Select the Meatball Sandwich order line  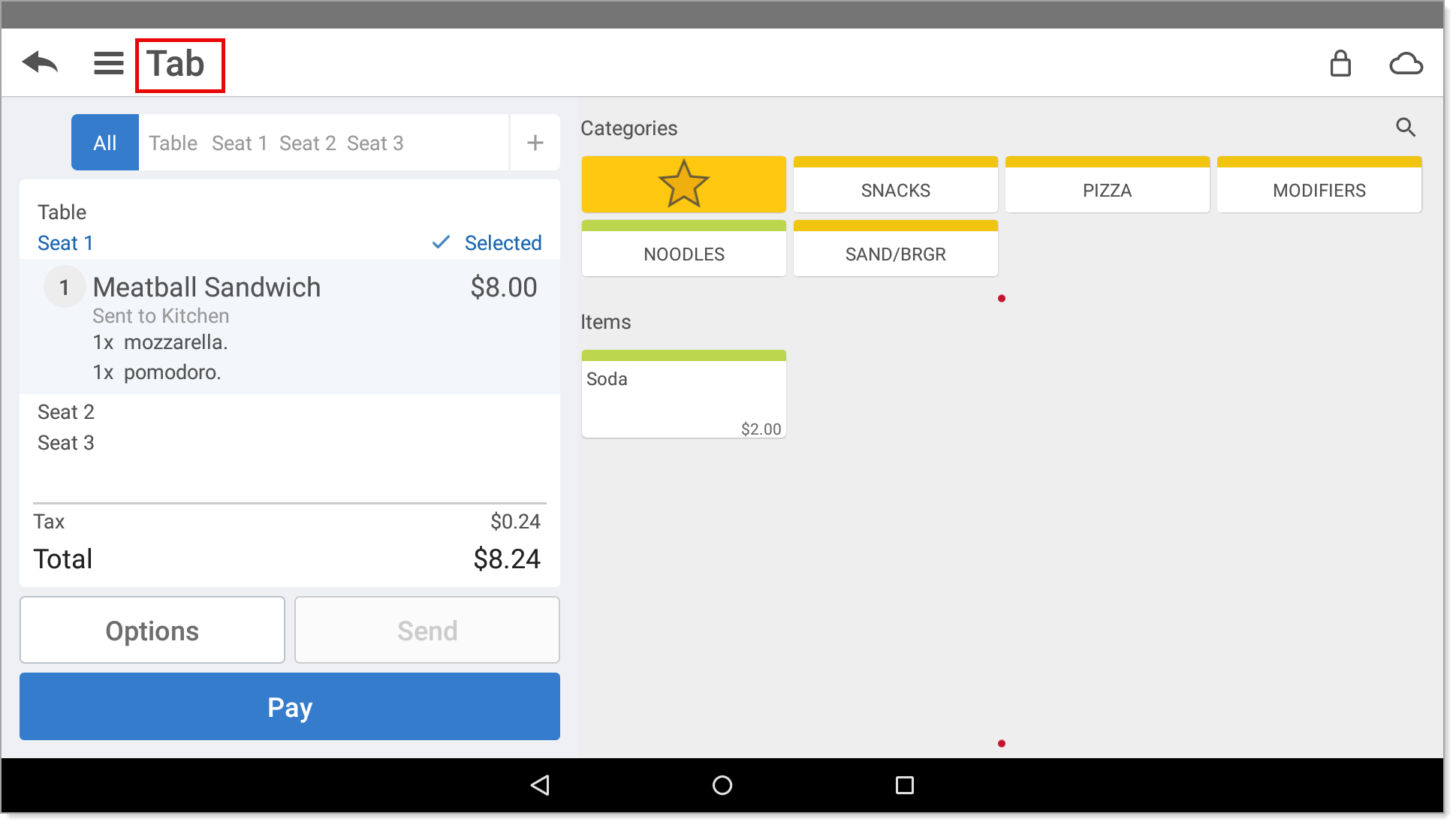290,327
